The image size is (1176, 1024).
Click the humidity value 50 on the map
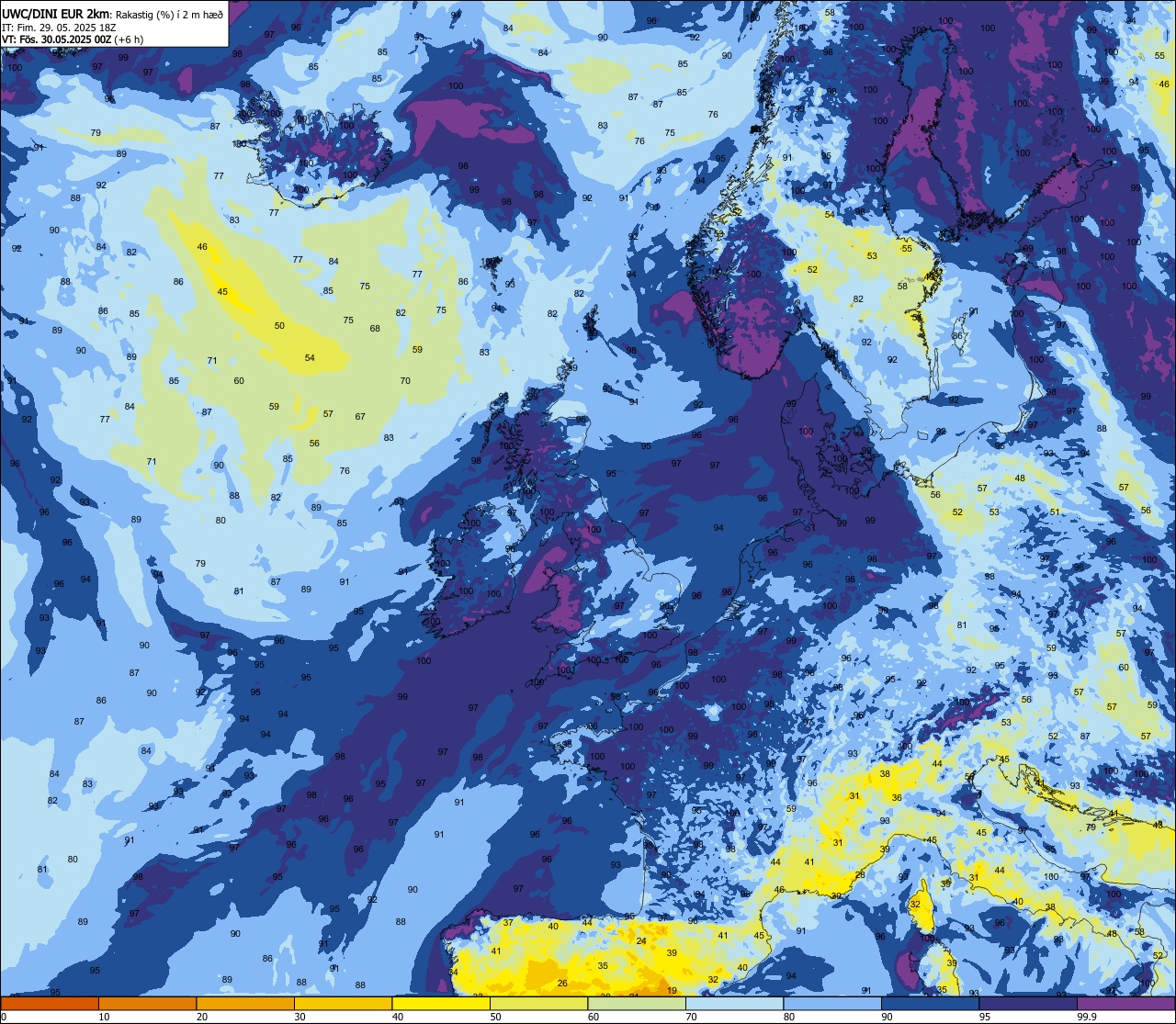[x=279, y=326]
